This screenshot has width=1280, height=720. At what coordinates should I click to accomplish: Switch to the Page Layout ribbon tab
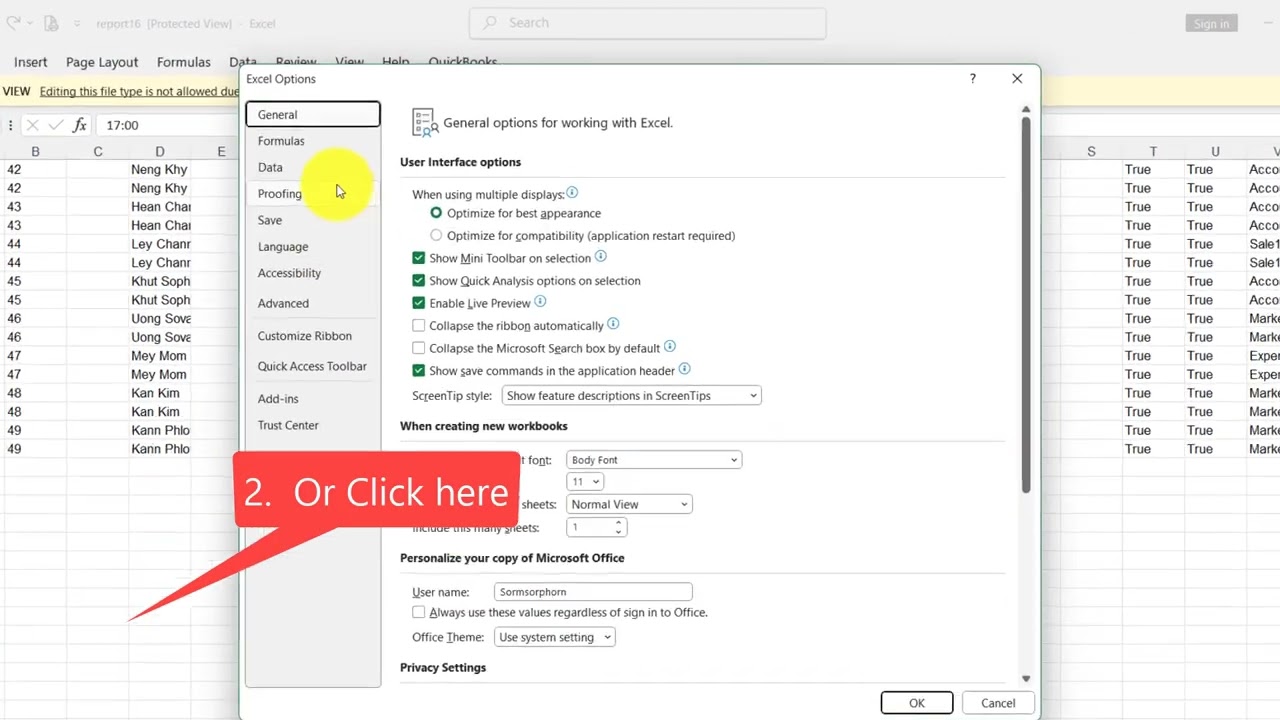(x=102, y=62)
